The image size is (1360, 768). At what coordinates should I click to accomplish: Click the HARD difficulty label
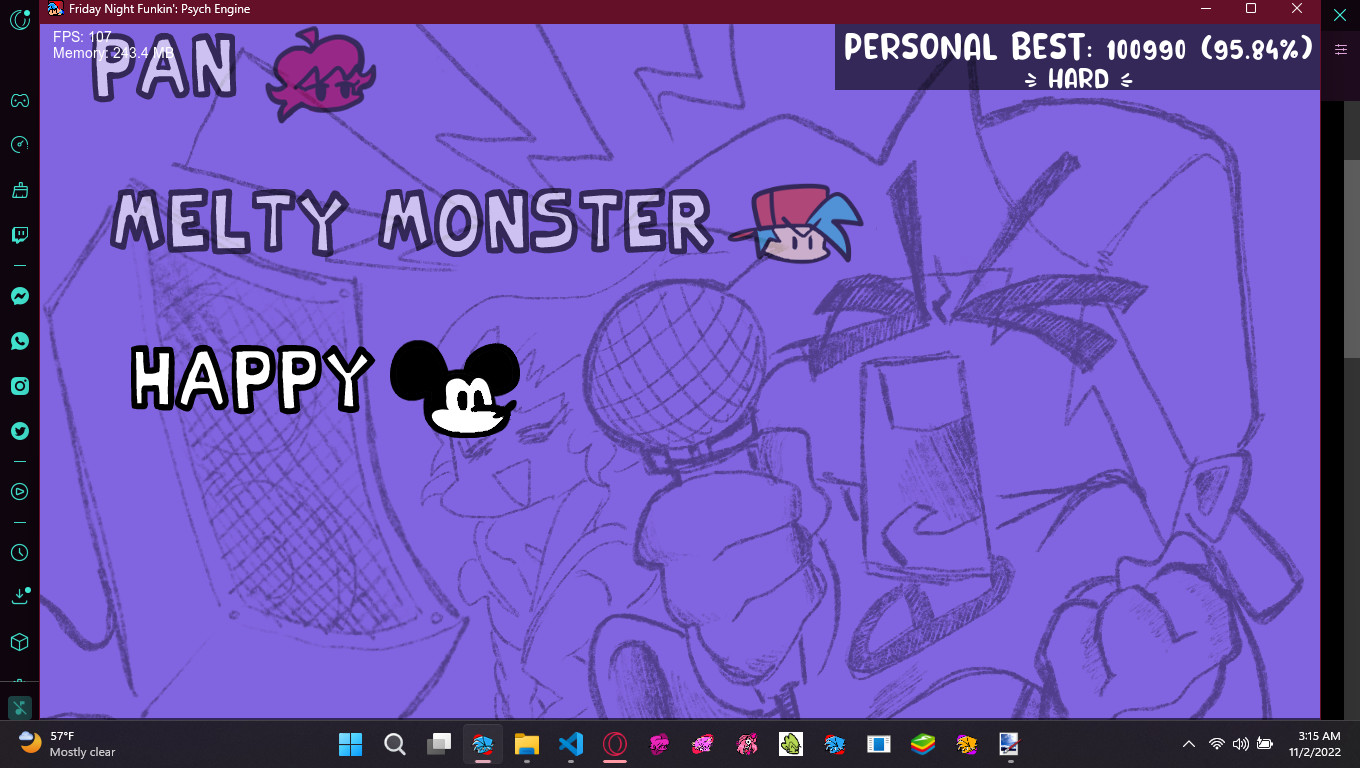[1078, 79]
